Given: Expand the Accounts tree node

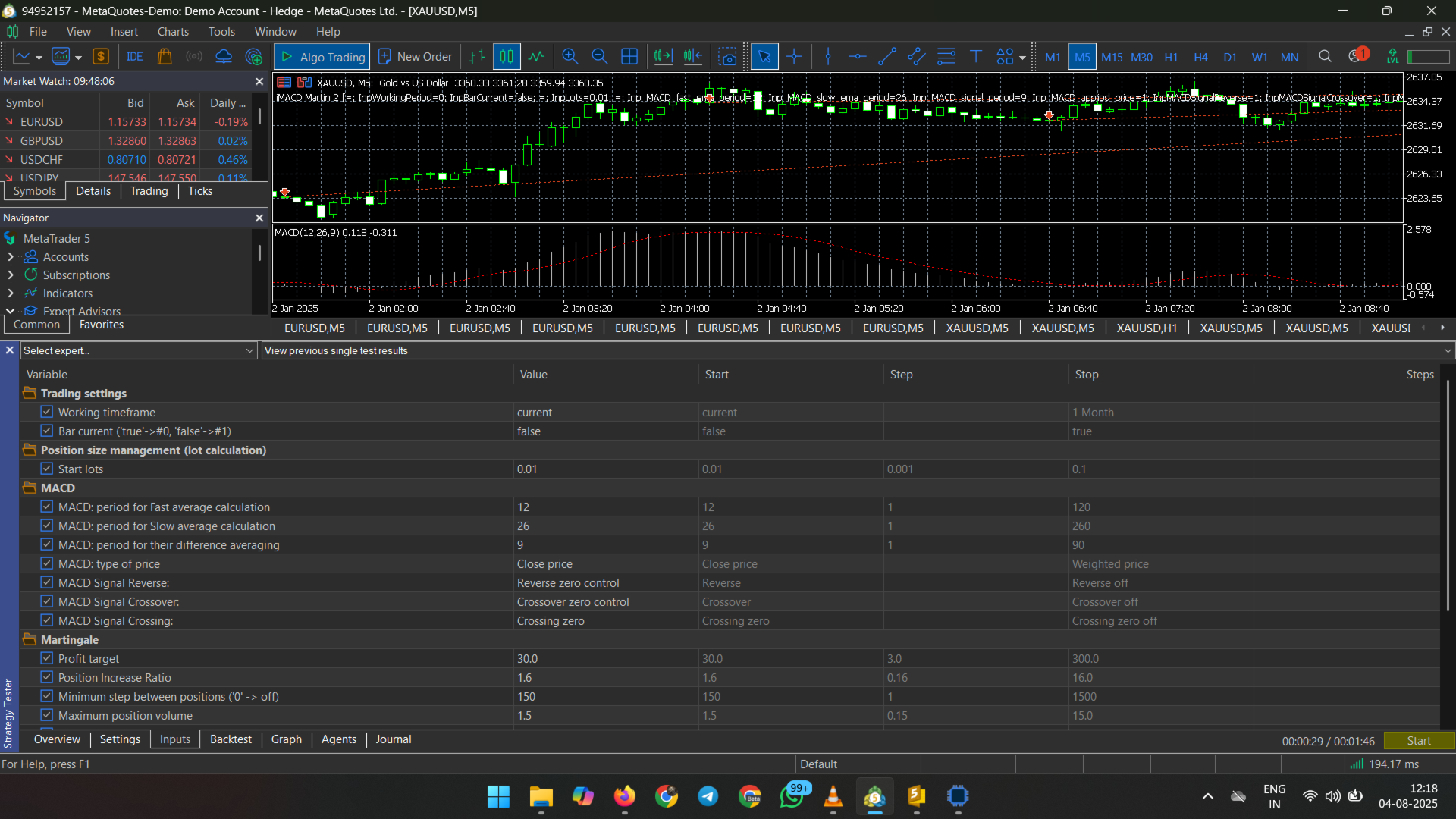Looking at the screenshot, I should tap(11, 257).
